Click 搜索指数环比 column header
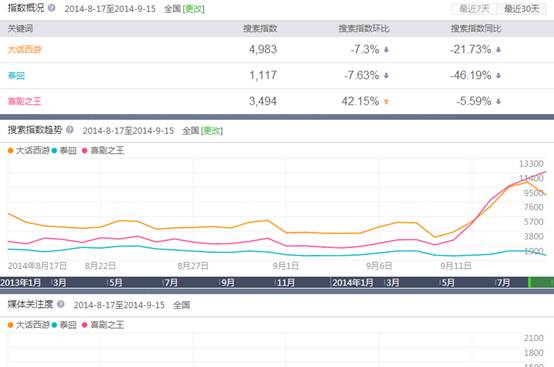Image resolution: width=554 pixels, height=367 pixels. pyautogui.click(x=364, y=29)
